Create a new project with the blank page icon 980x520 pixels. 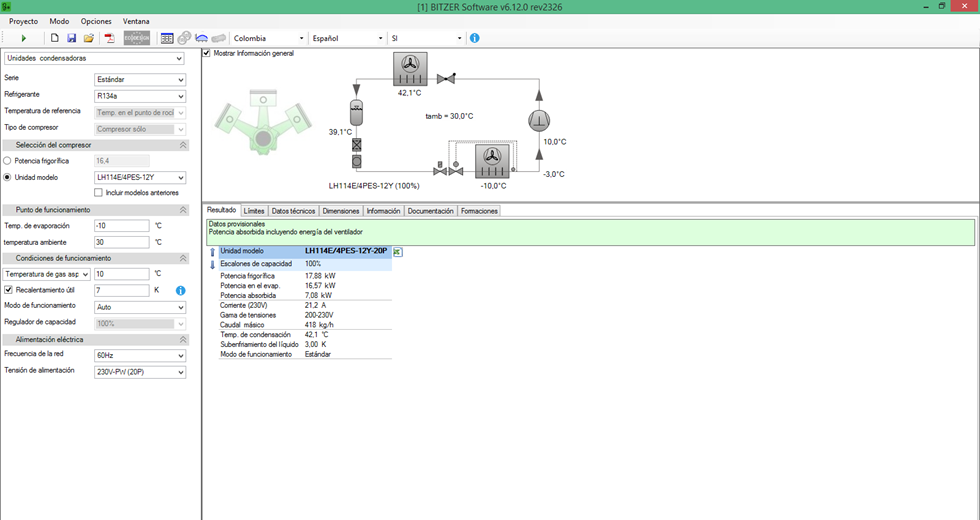coord(55,38)
